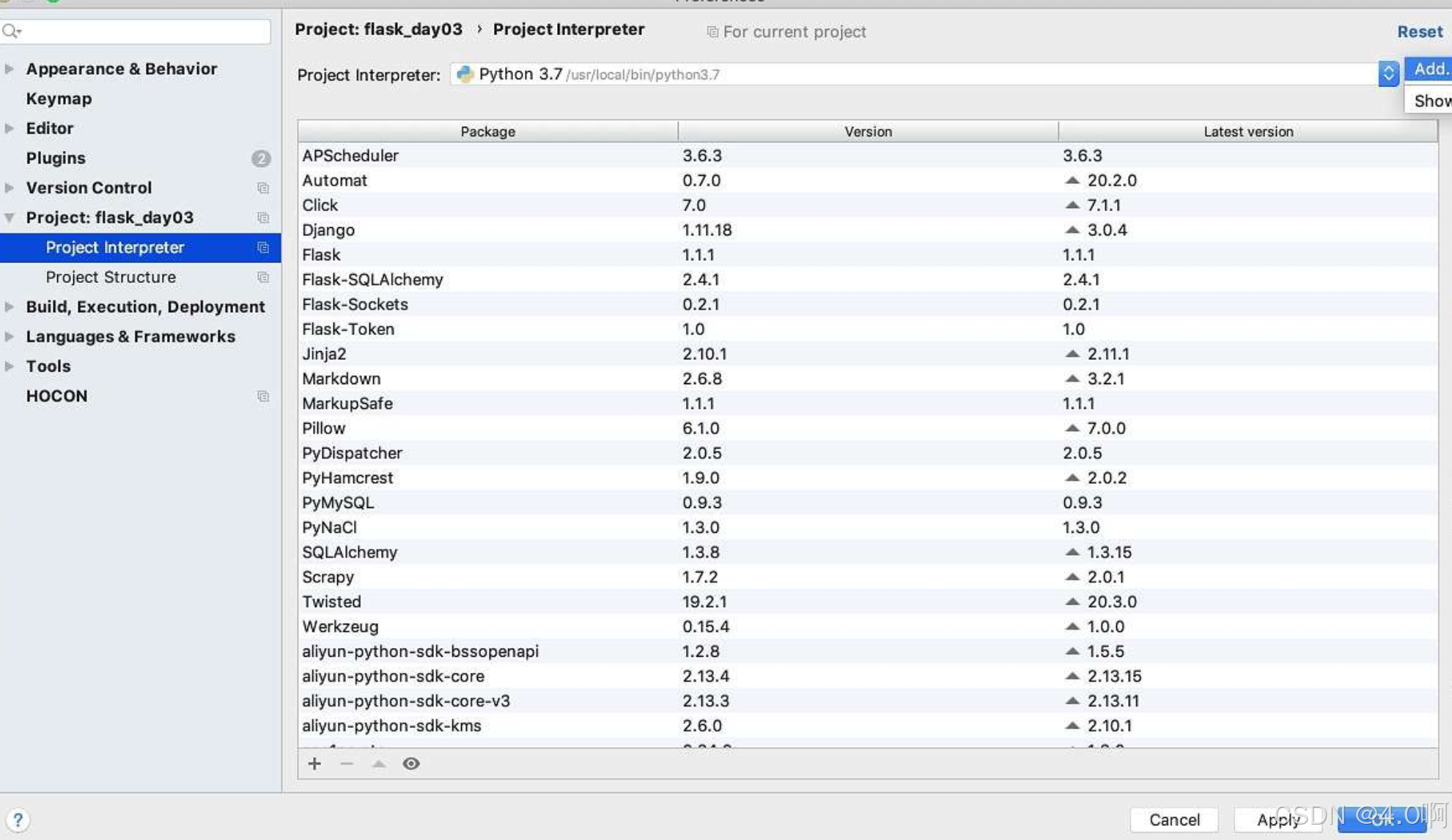Click the minus icon to uninstall package
The width and height of the screenshot is (1452, 840).
click(x=347, y=764)
